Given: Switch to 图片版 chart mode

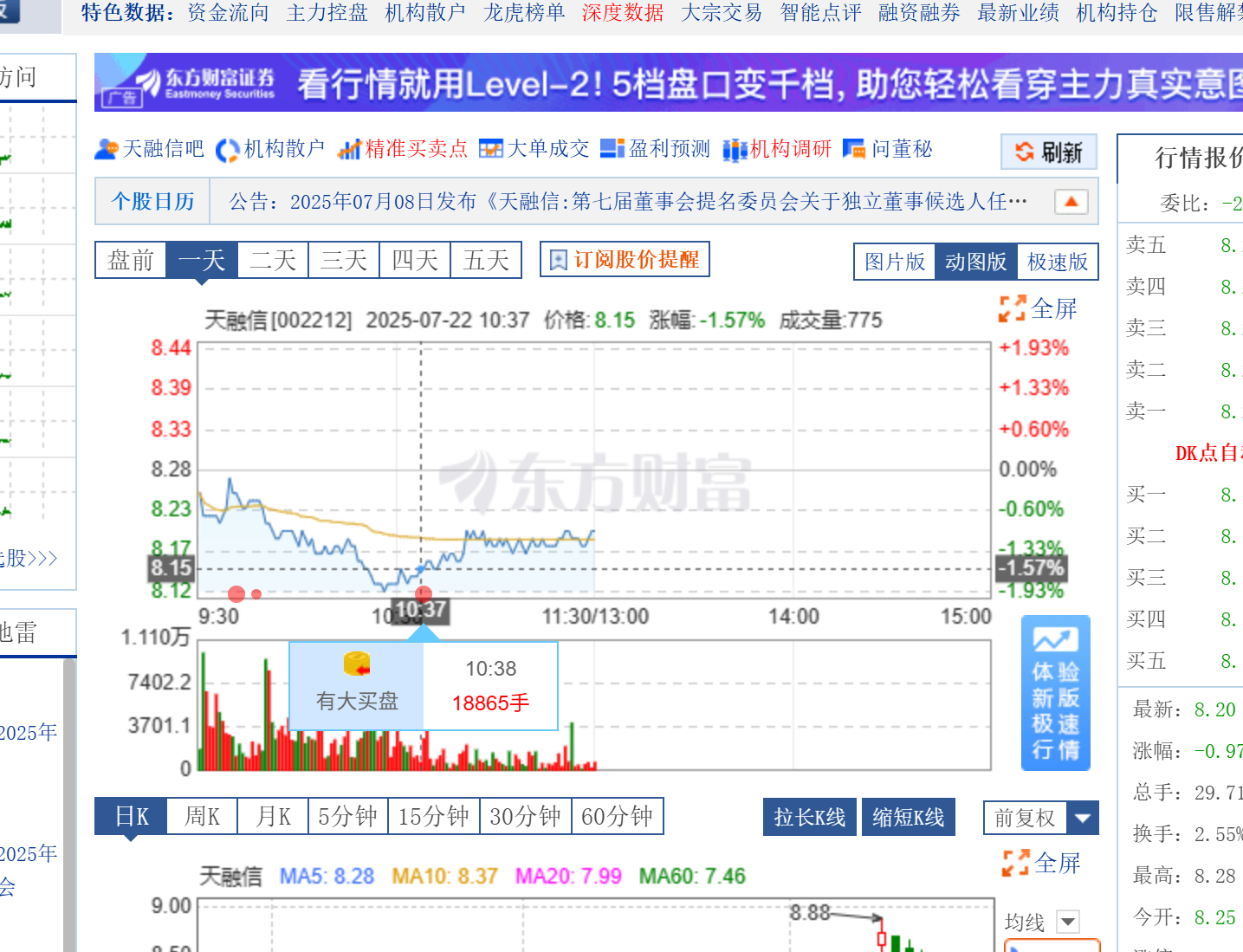Looking at the screenshot, I should [x=895, y=262].
